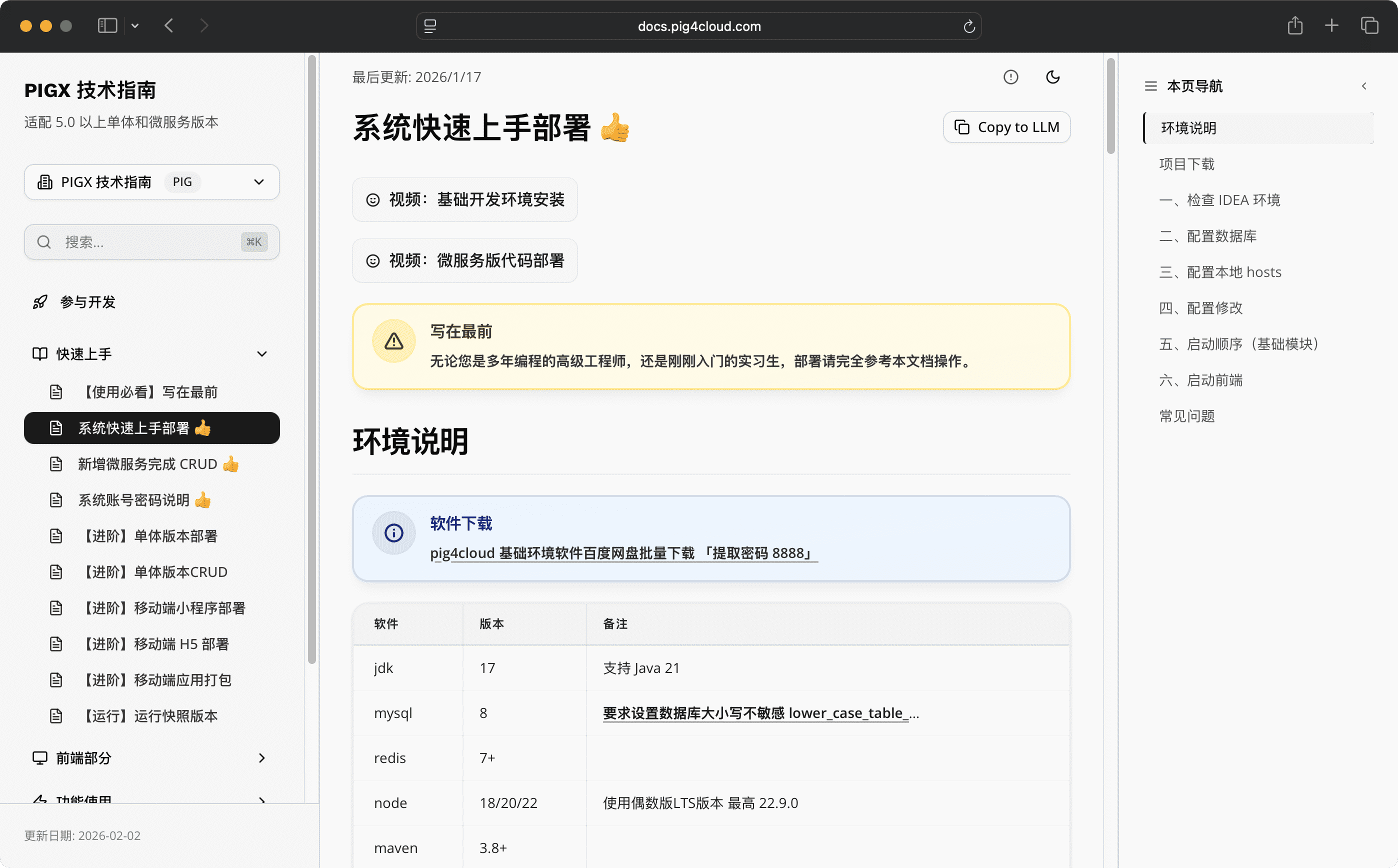Reload the page with refresh icon
Viewport: 1398px width, 868px height.
[x=968, y=26]
